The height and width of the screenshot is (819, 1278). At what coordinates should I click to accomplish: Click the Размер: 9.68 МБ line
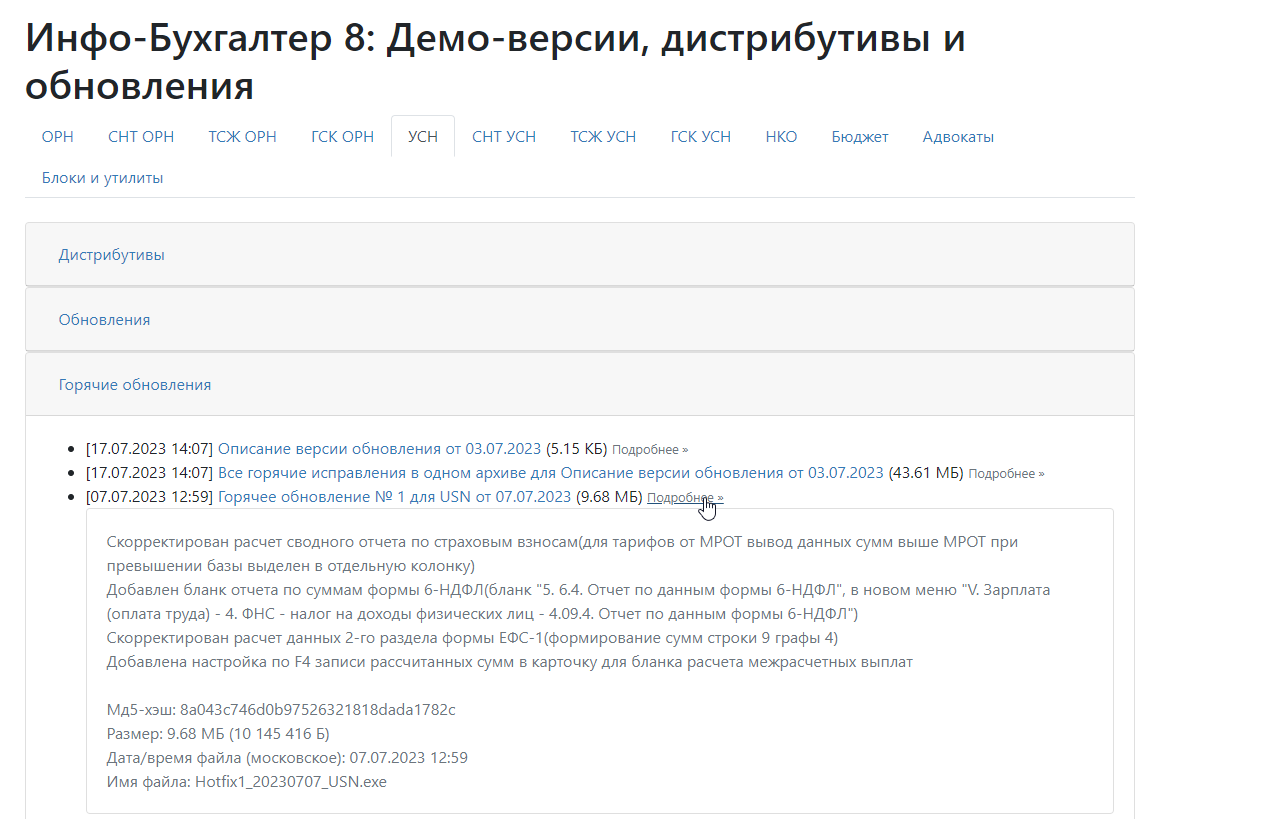(218, 734)
